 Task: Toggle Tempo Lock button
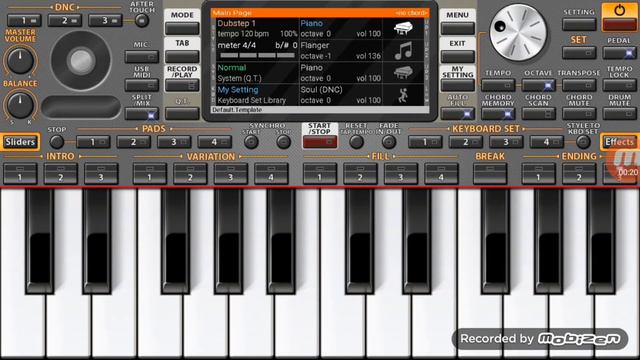click(x=619, y=85)
